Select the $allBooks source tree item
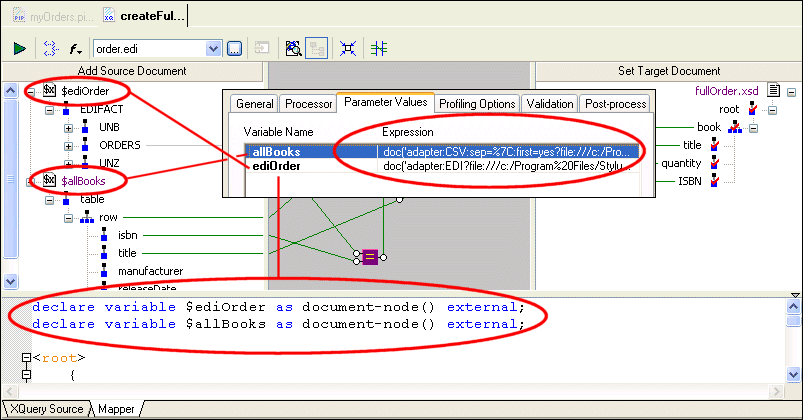Image resolution: width=803 pixels, height=420 pixels. point(84,180)
